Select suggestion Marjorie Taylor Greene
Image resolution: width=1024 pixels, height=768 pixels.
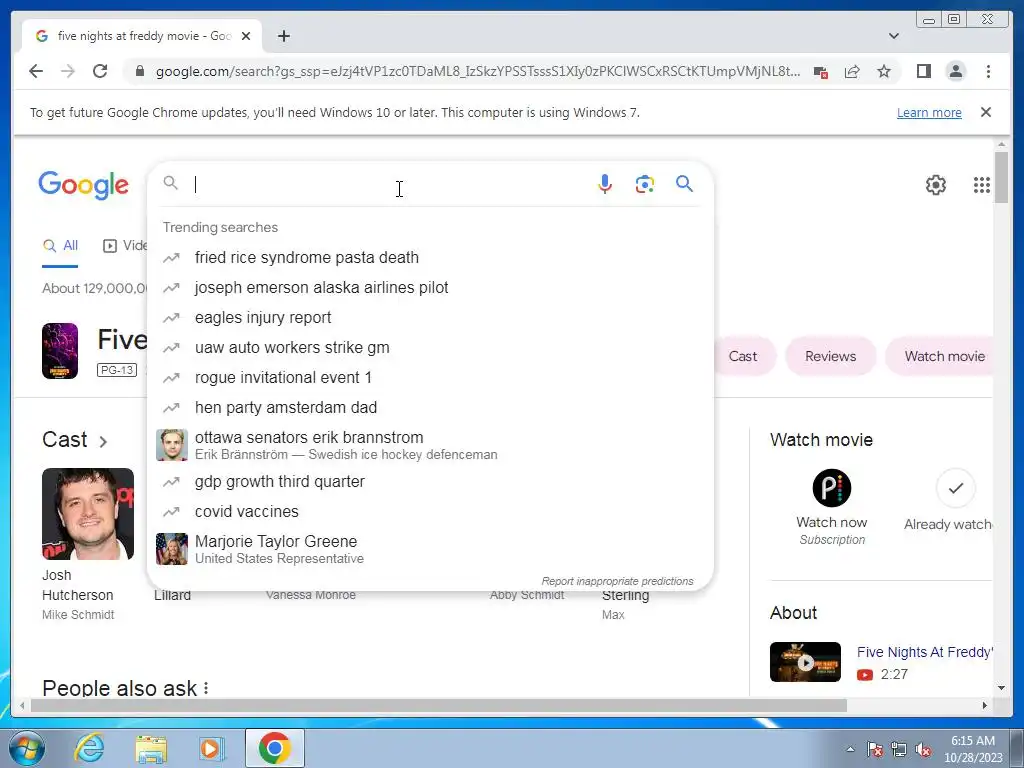click(x=431, y=549)
